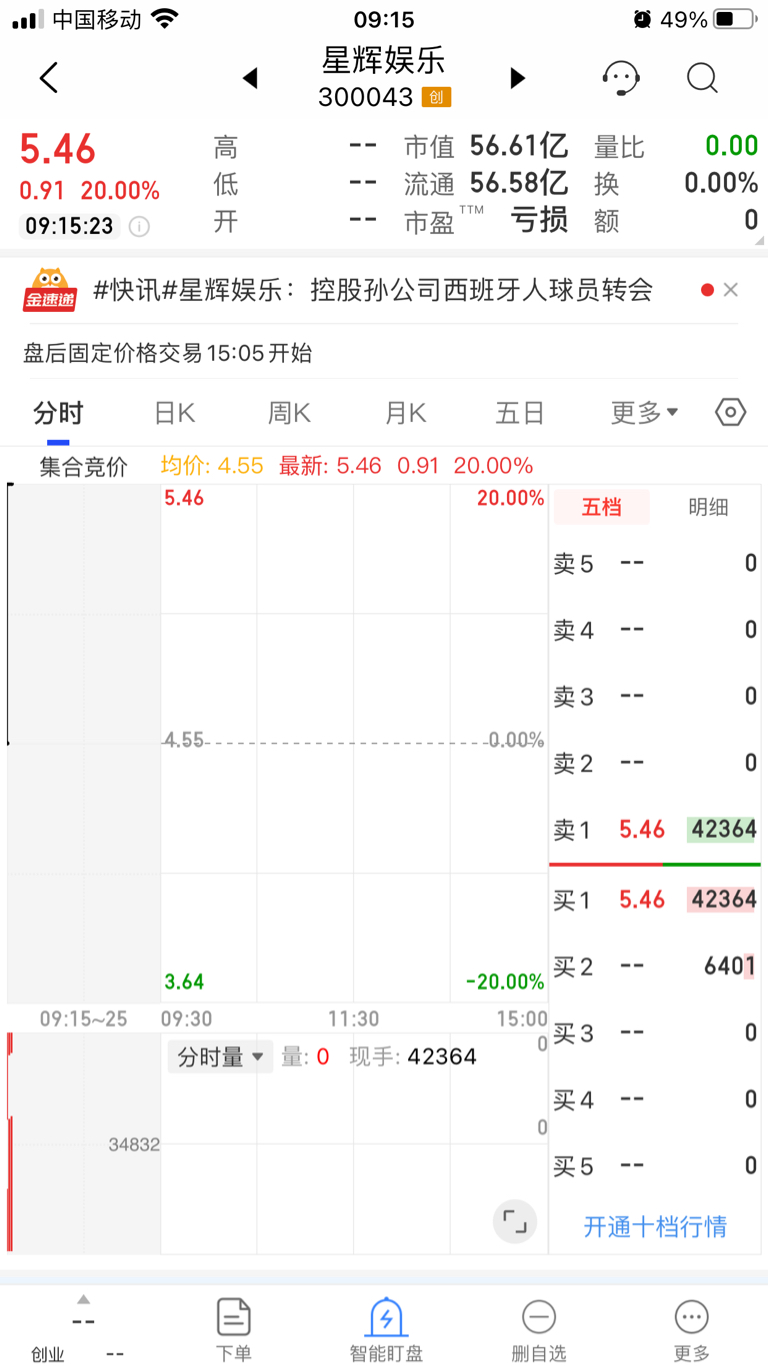768x1366 pixels.
Task: Tap the 09:15~25 auction time label
Action: pos(84,1019)
